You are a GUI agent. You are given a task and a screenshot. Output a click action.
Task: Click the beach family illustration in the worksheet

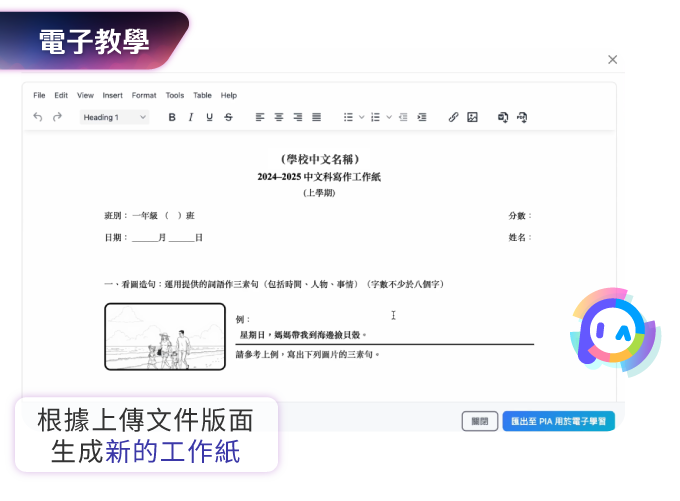coord(165,336)
